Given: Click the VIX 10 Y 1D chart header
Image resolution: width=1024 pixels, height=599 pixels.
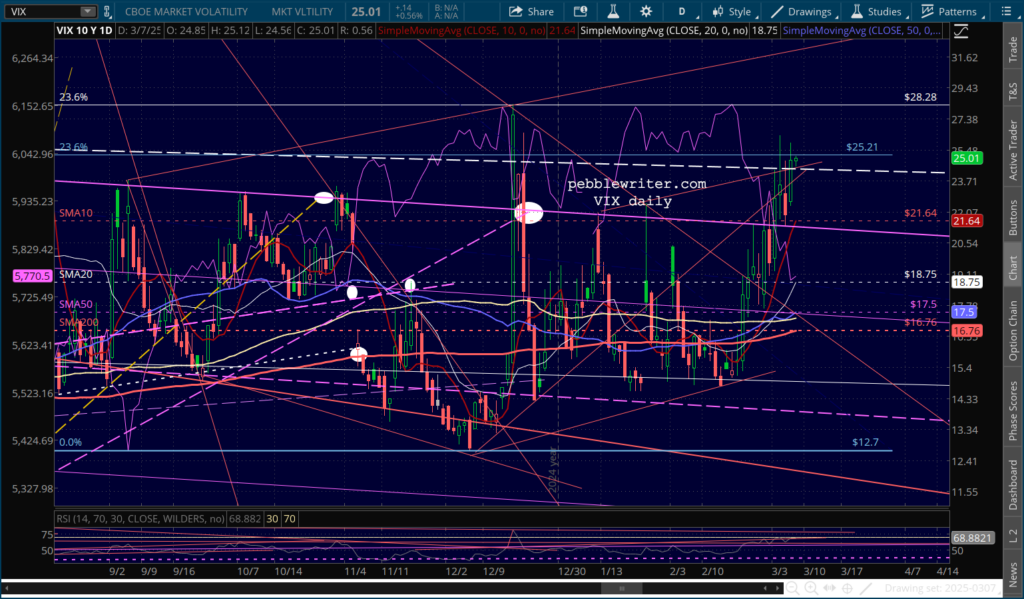Looking at the screenshot, I should 85,30.
